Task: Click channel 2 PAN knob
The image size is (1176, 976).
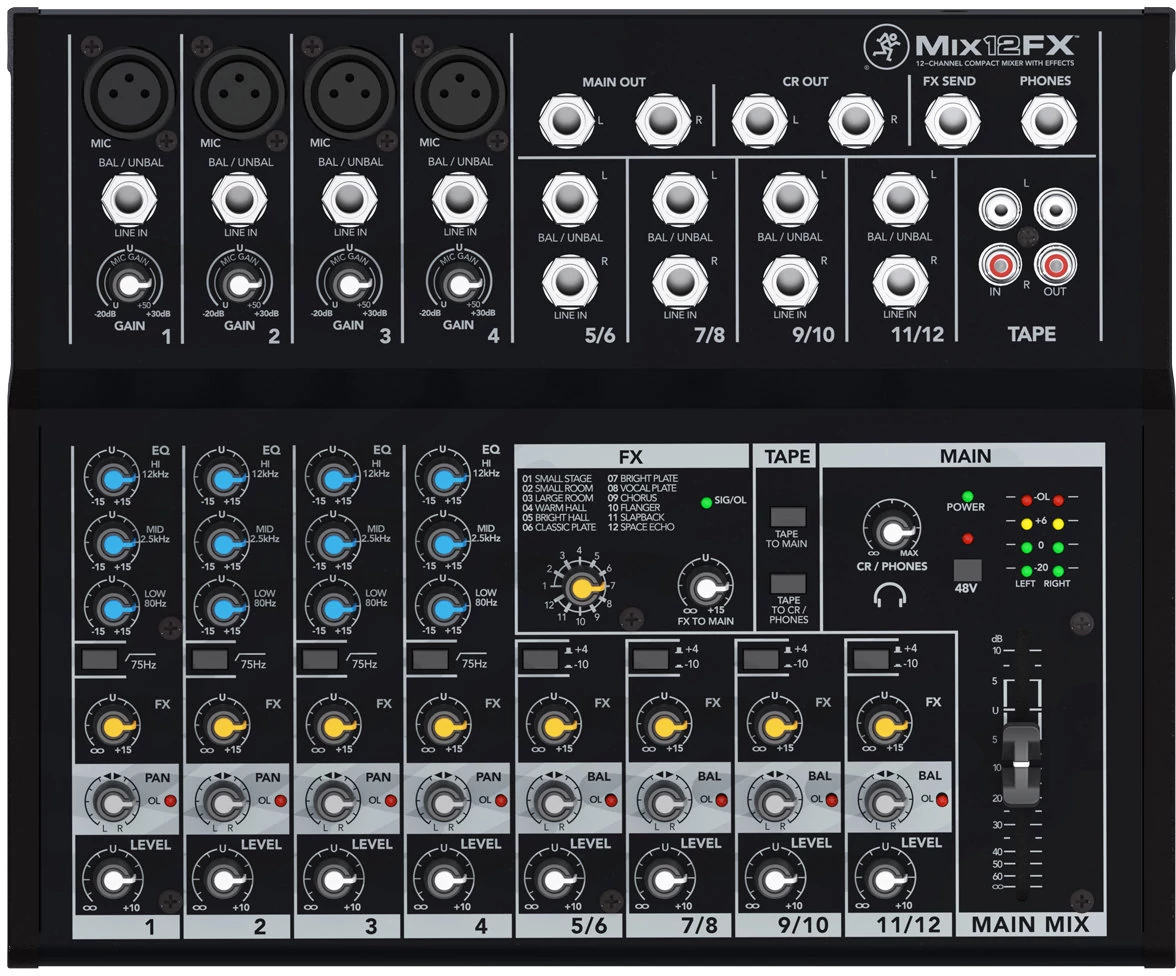Action: [x=222, y=801]
